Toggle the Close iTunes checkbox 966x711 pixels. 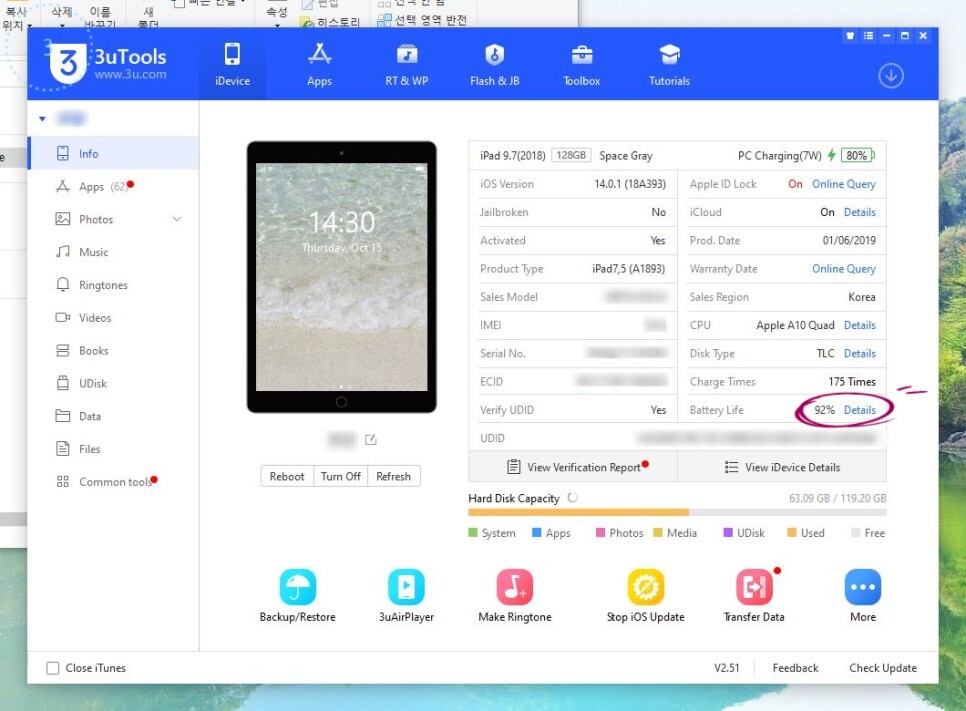pyautogui.click(x=53, y=668)
